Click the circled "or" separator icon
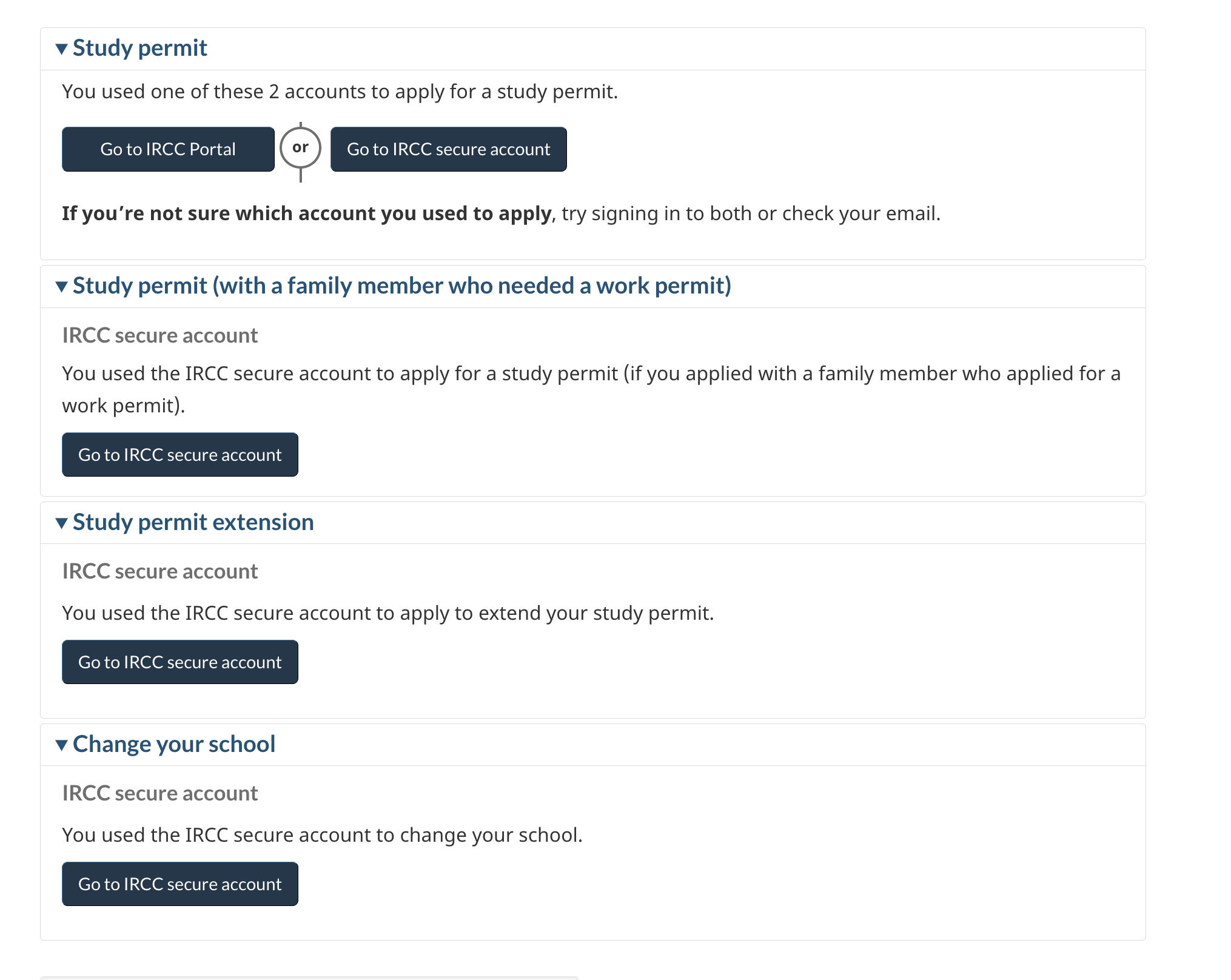 pyautogui.click(x=300, y=148)
